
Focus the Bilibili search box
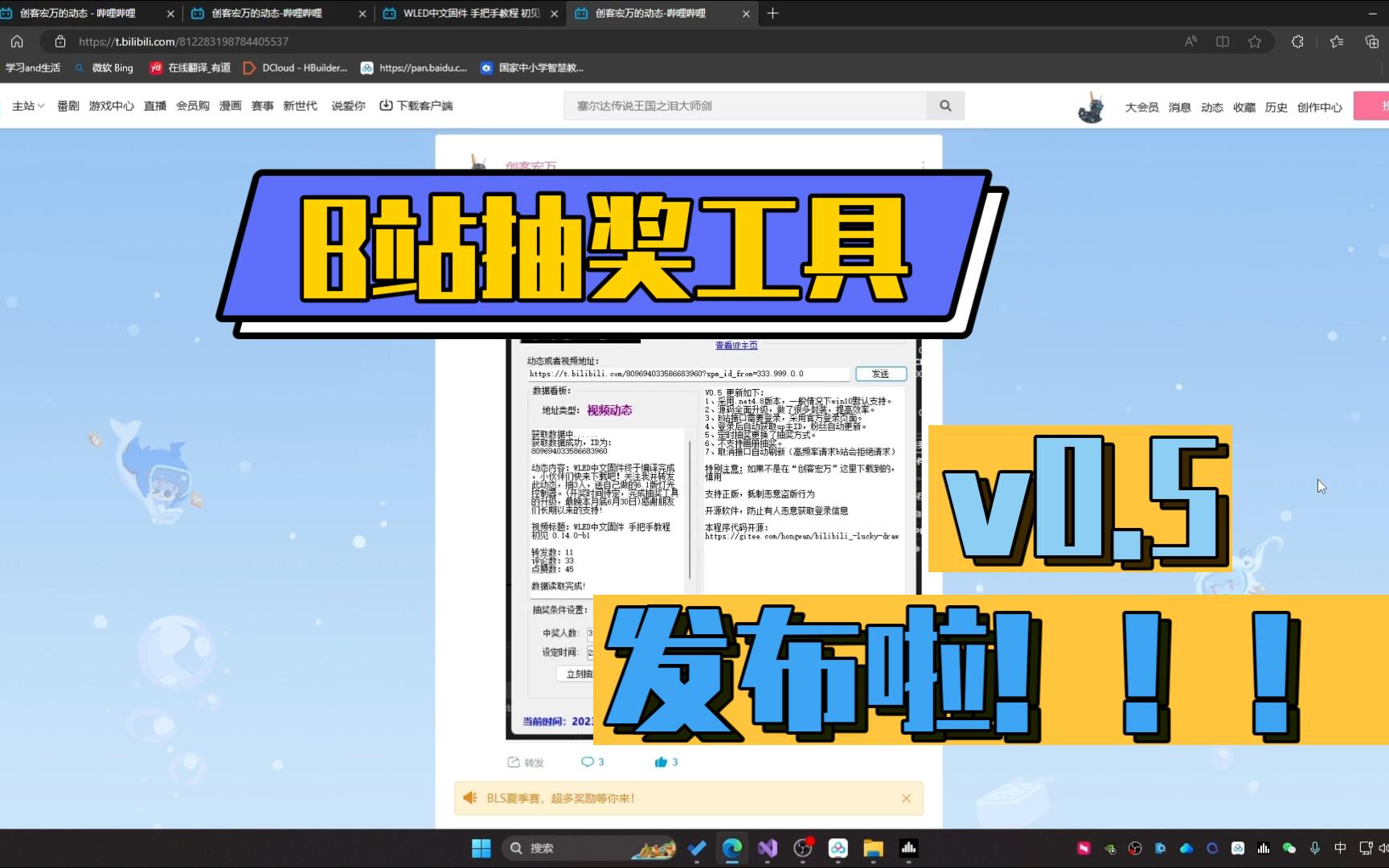[x=745, y=105]
